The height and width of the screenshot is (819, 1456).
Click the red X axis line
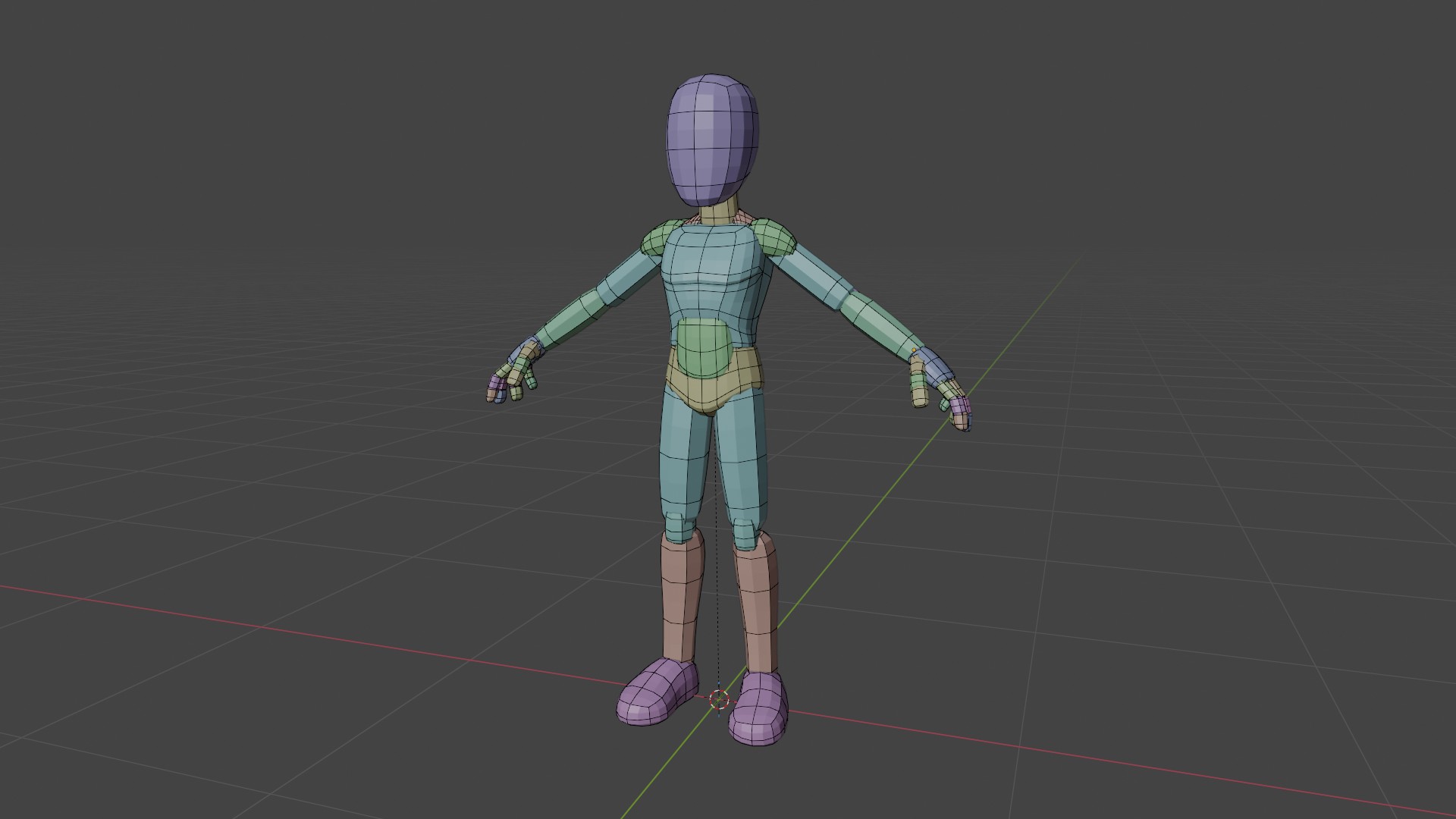coord(303,633)
